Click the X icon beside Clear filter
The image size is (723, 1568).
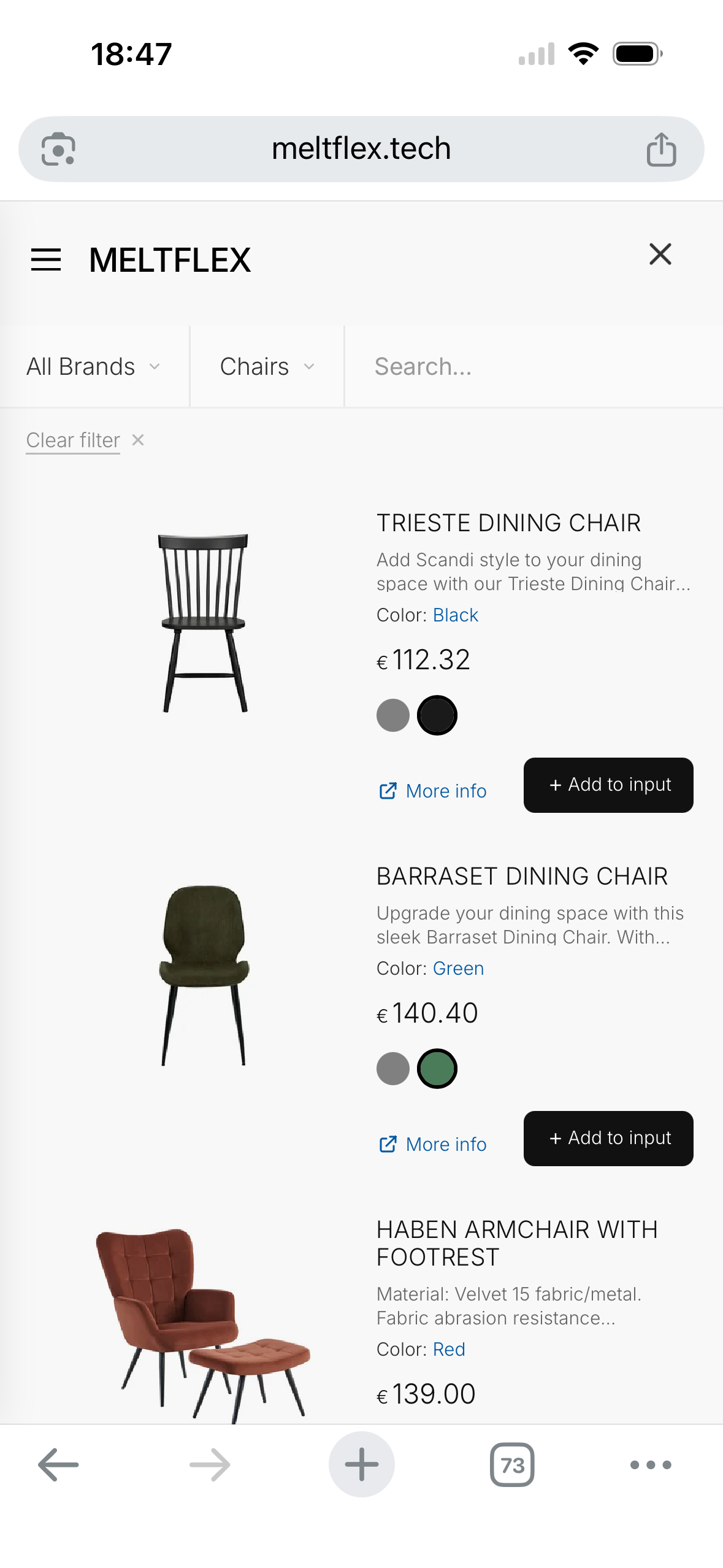tap(138, 440)
